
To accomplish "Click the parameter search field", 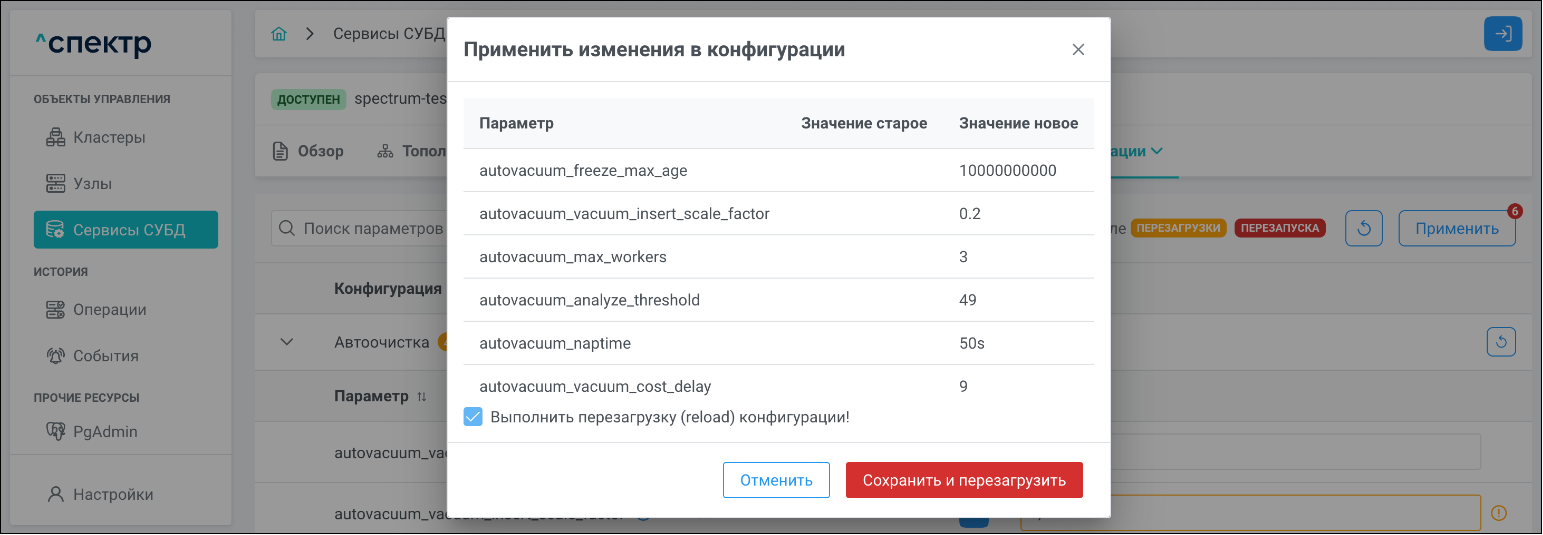I will (x=360, y=228).
